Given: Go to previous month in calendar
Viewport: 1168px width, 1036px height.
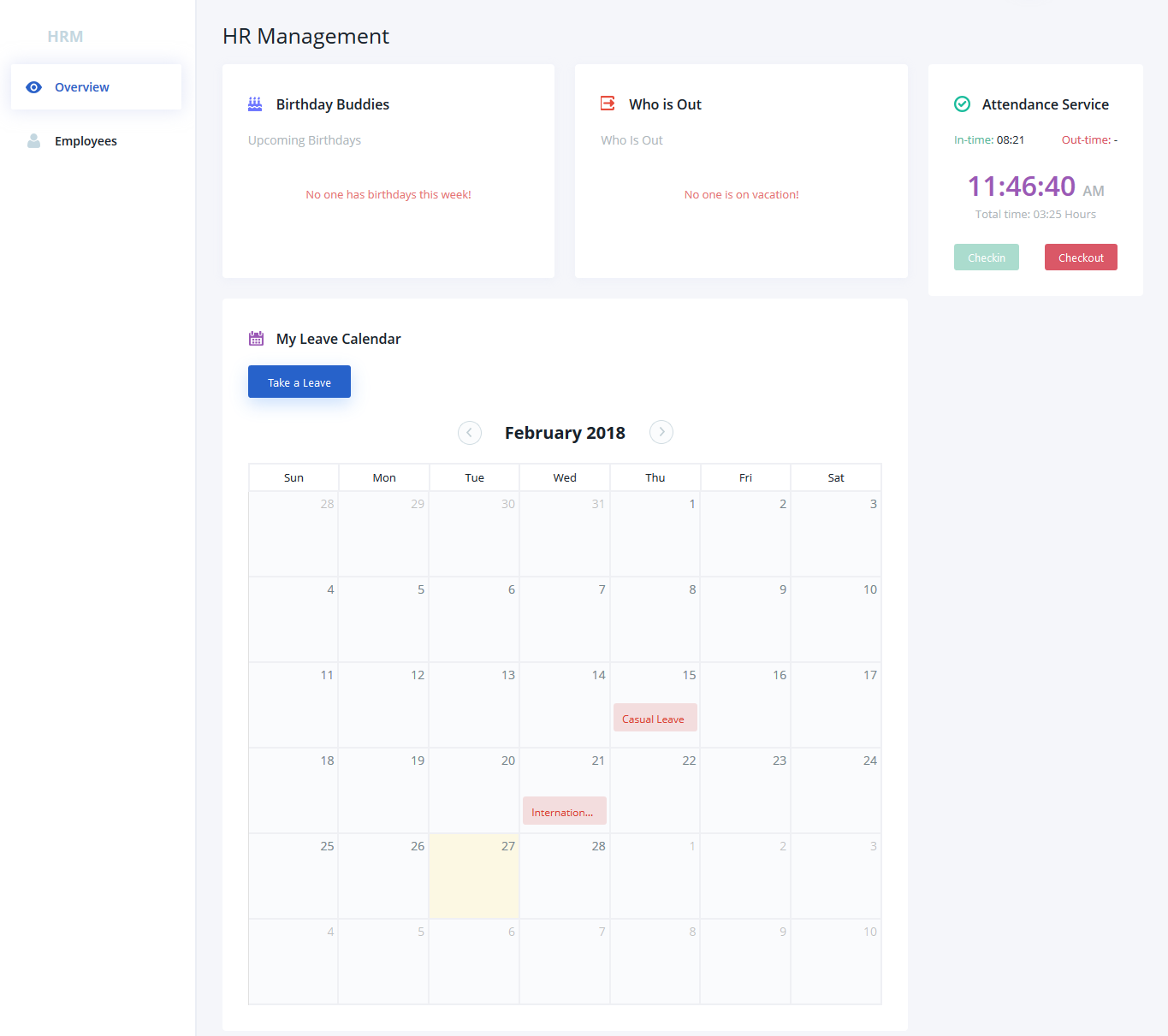Looking at the screenshot, I should coord(470,433).
